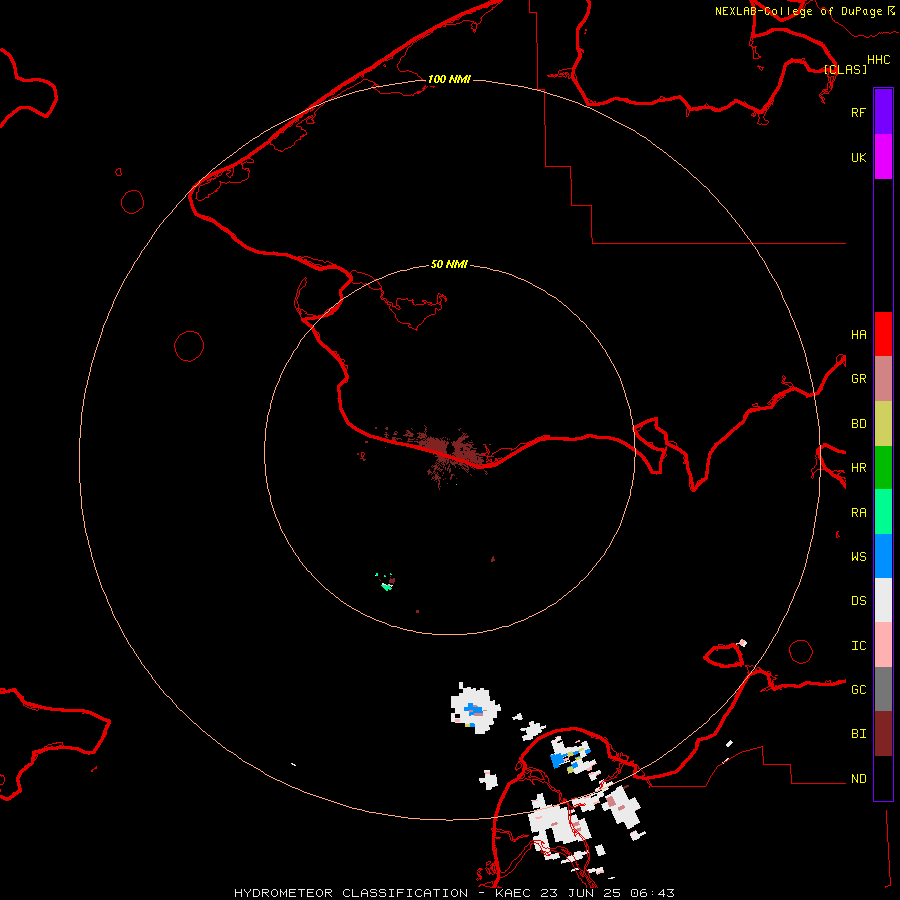The width and height of the screenshot is (900, 900).
Task: Click the "GR" legend label
Action: tap(858, 379)
